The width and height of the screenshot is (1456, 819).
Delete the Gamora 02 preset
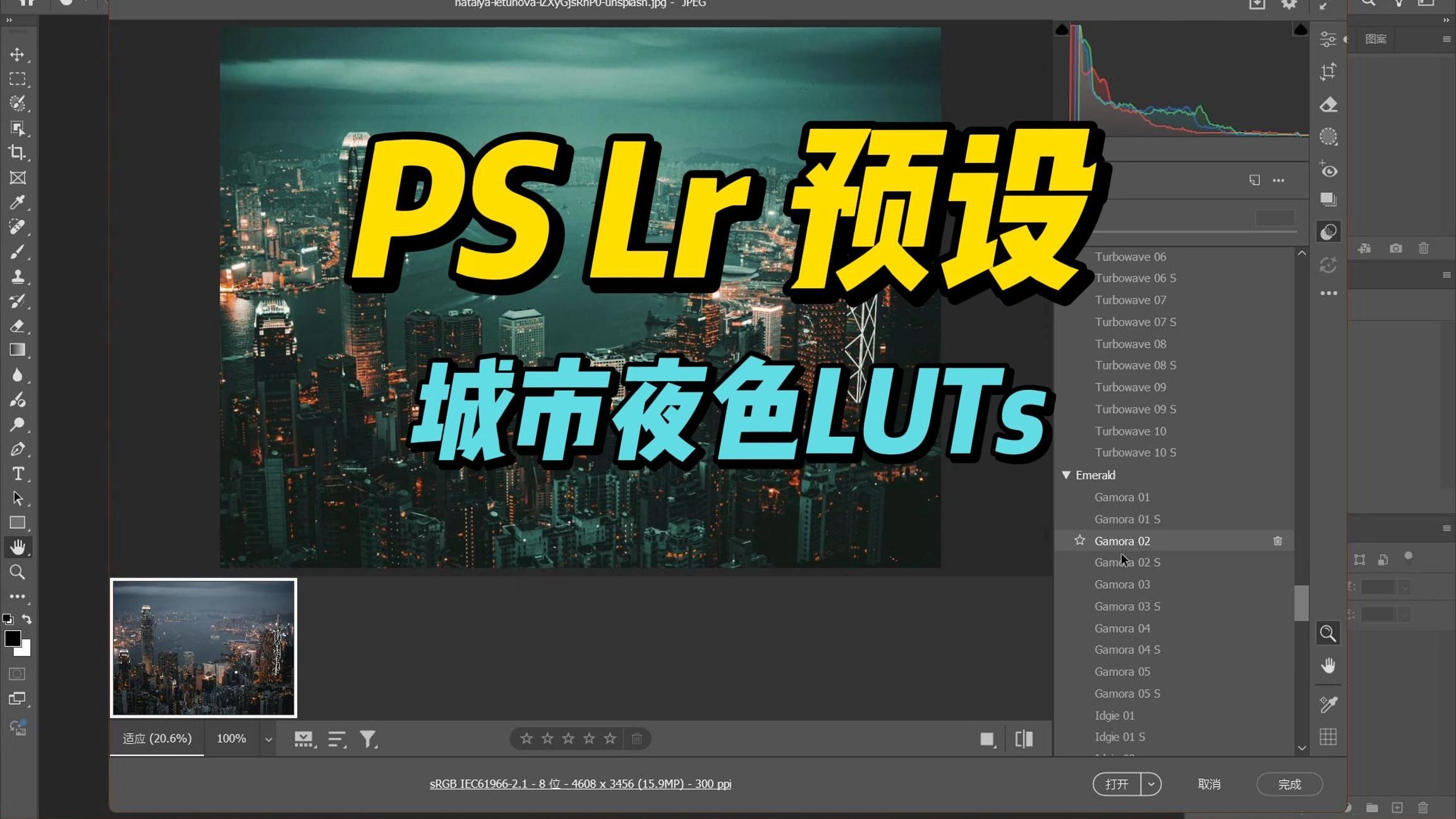coord(1277,541)
